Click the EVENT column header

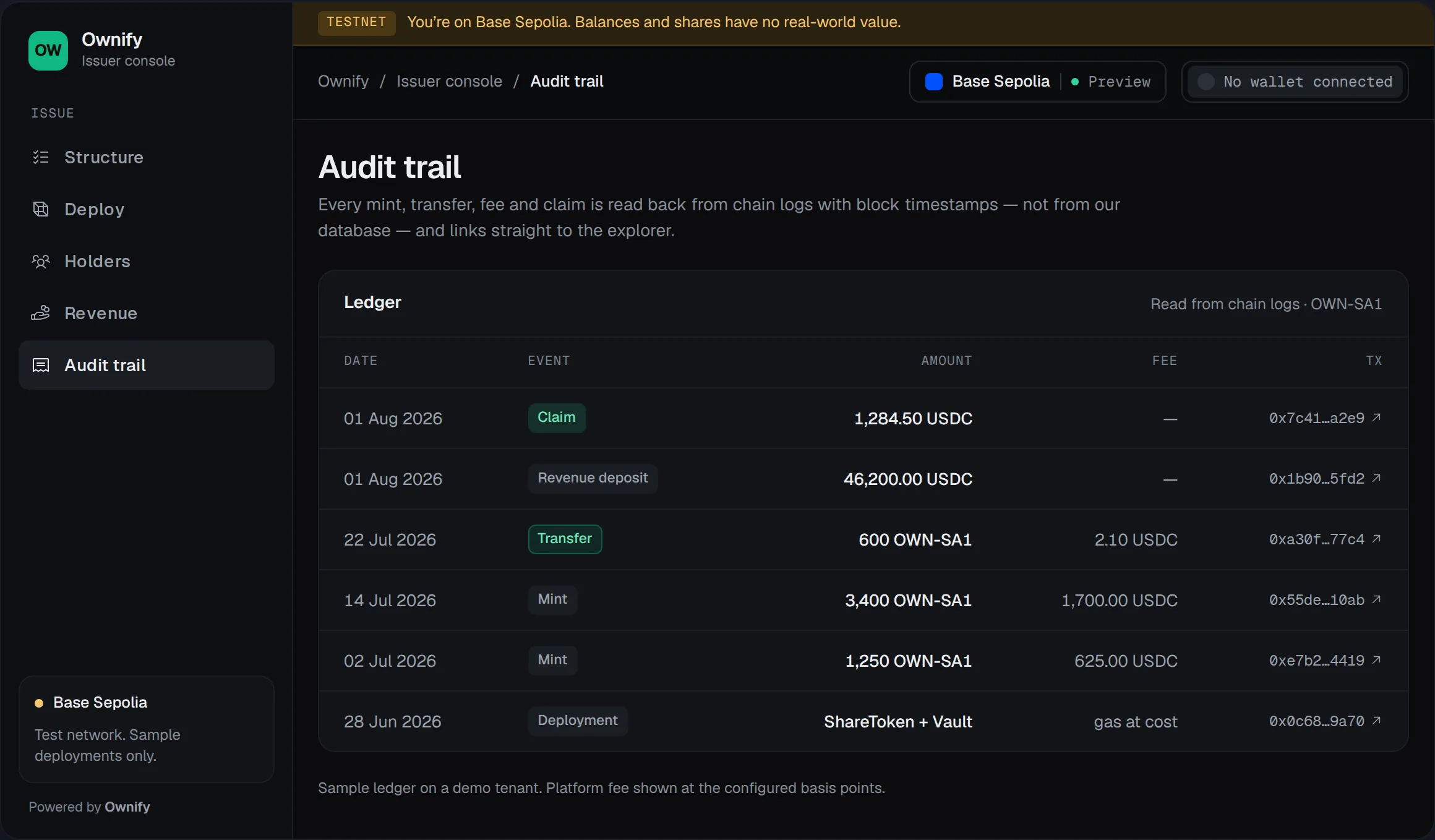(x=549, y=361)
